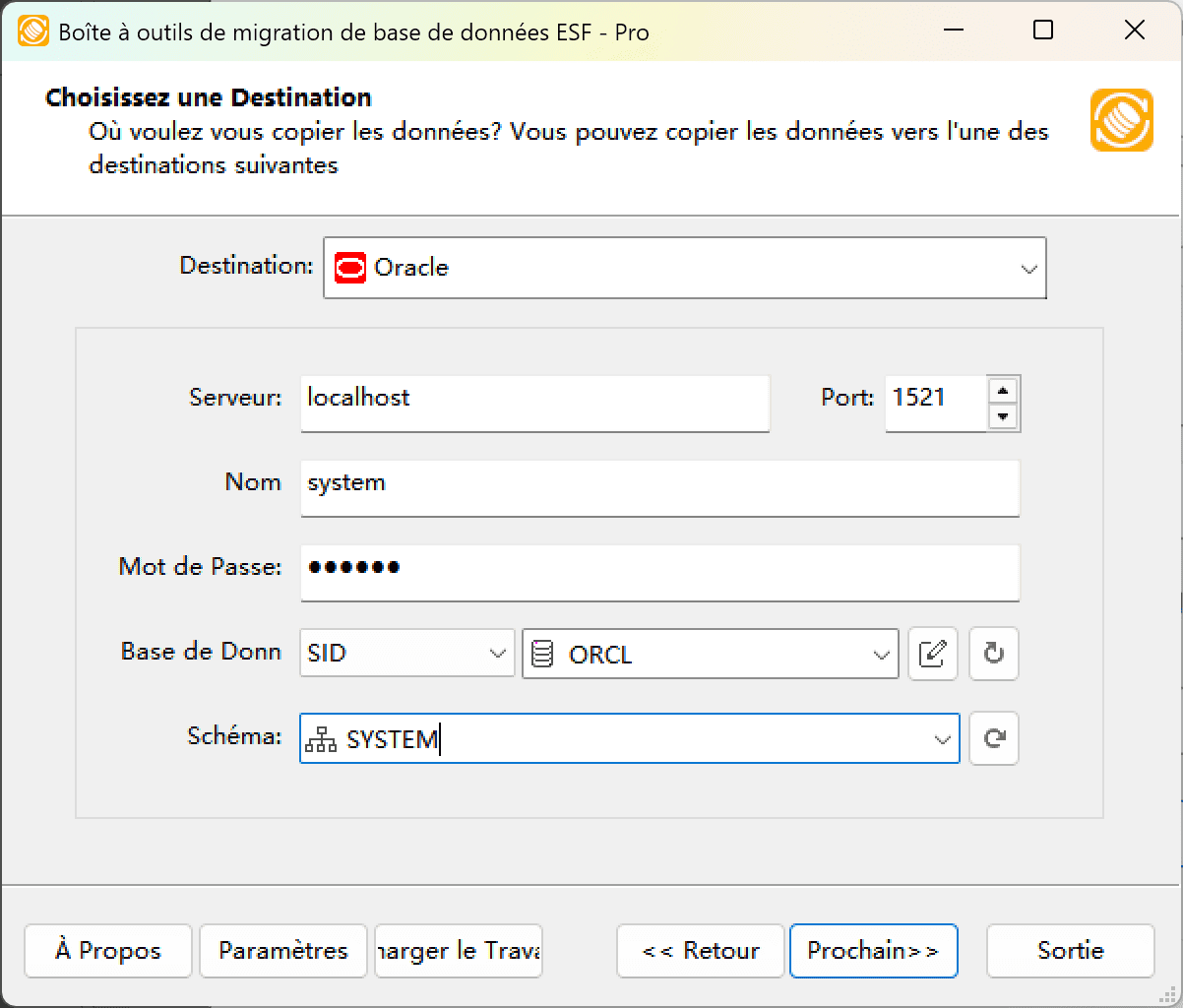Expand the SID type dropdown
The height and width of the screenshot is (1008, 1183).
click(497, 654)
